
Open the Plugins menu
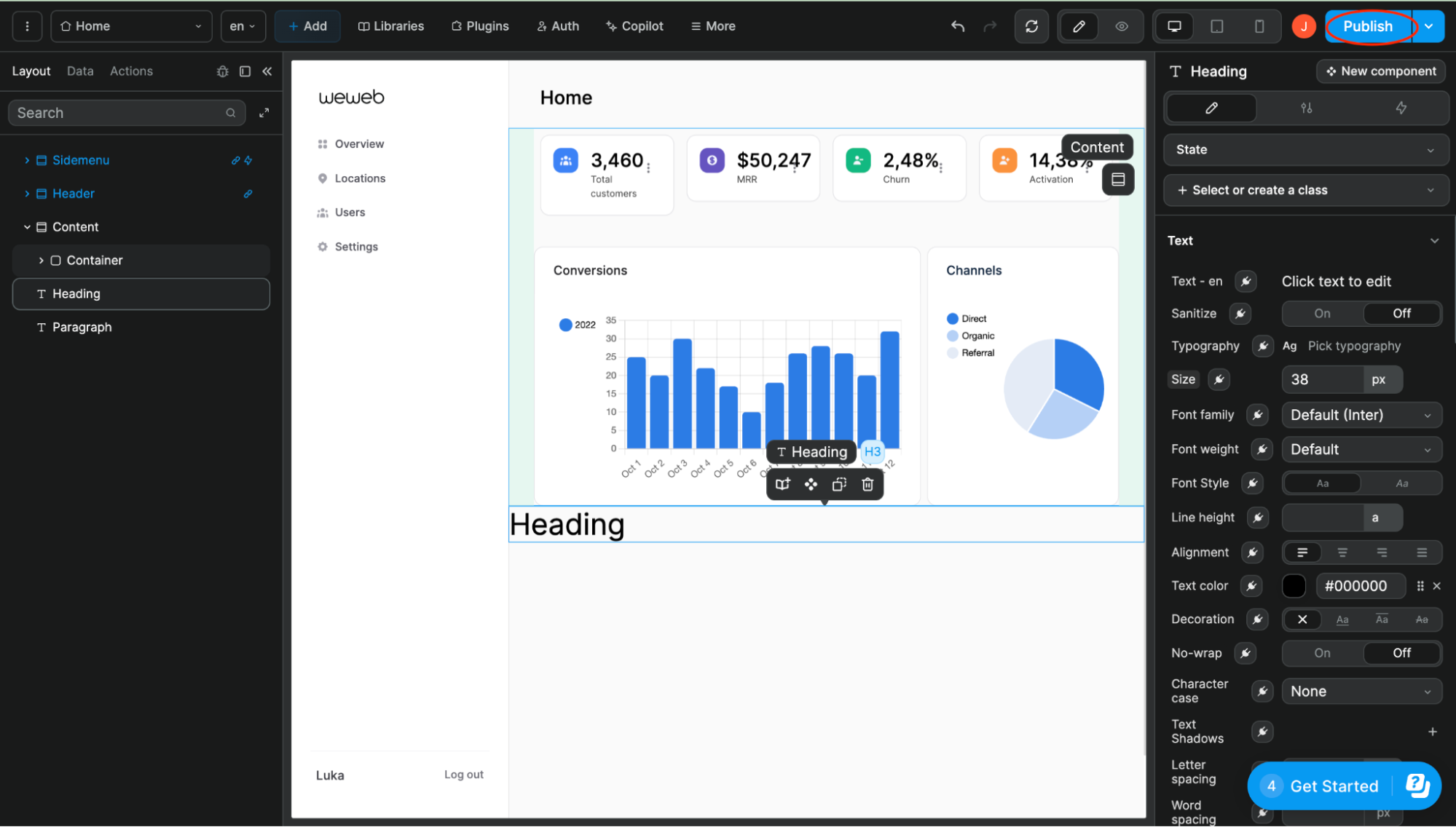point(480,26)
